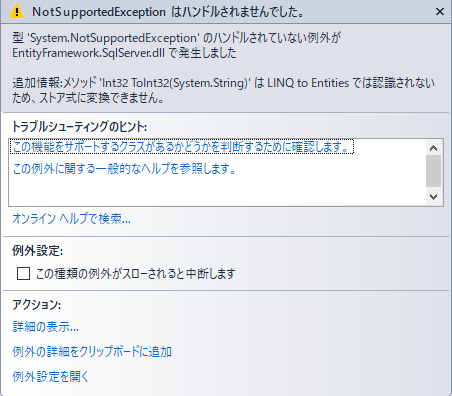Click the dialog title NotSupportedException text
This screenshot has height=396, width=452.
click(168, 12)
